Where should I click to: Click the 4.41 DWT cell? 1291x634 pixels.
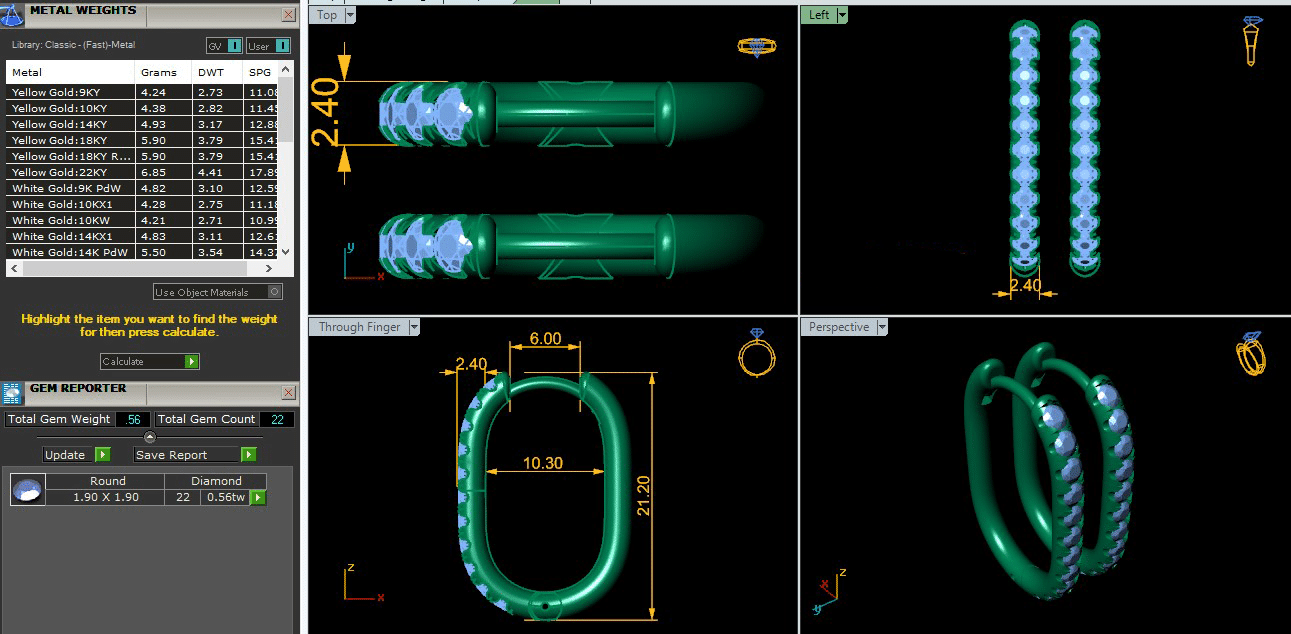click(x=216, y=172)
